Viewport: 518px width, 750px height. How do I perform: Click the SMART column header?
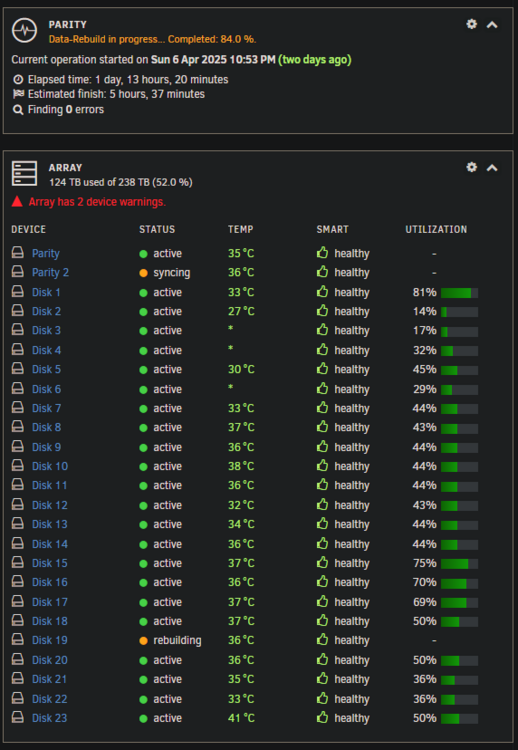tap(332, 230)
